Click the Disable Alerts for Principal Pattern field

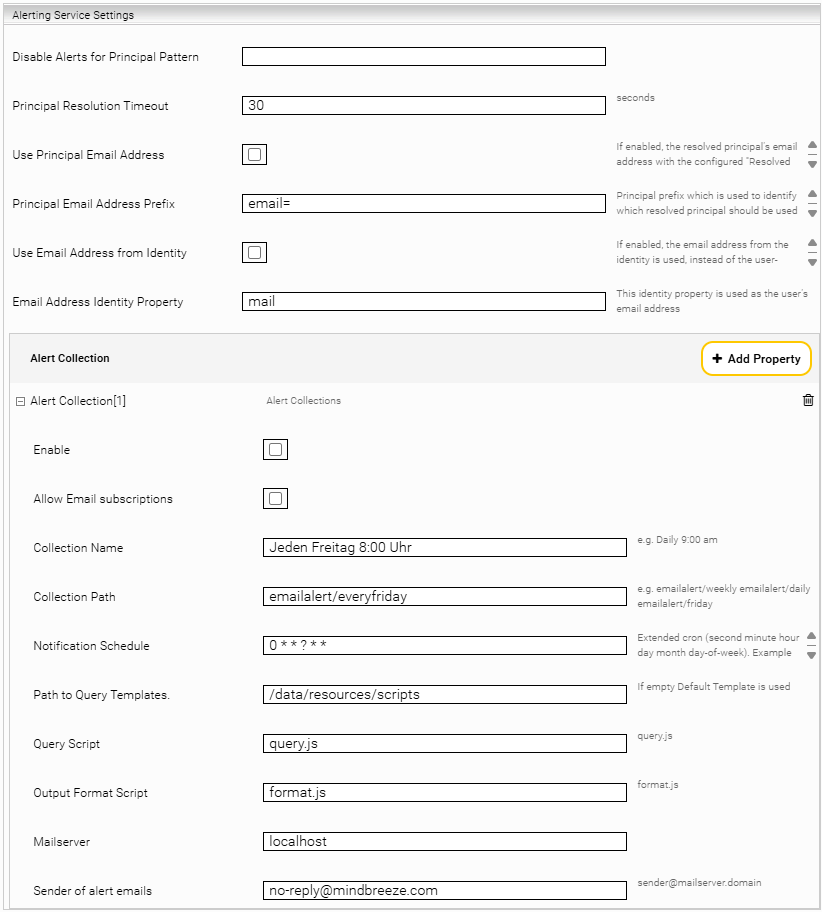(x=423, y=57)
